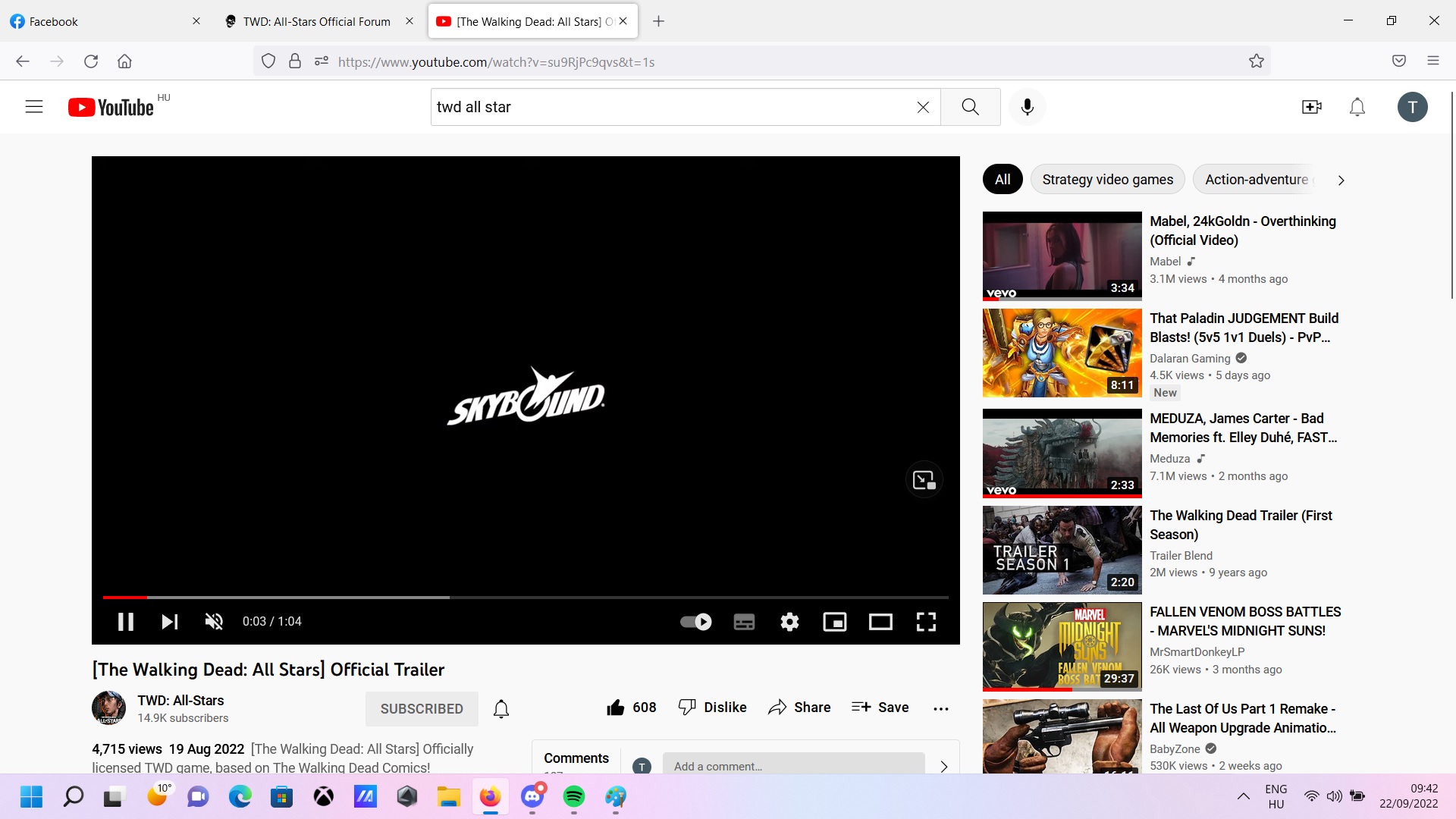Enter fullscreen mode
Image resolution: width=1456 pixels, height=819 pixels.
926,622
